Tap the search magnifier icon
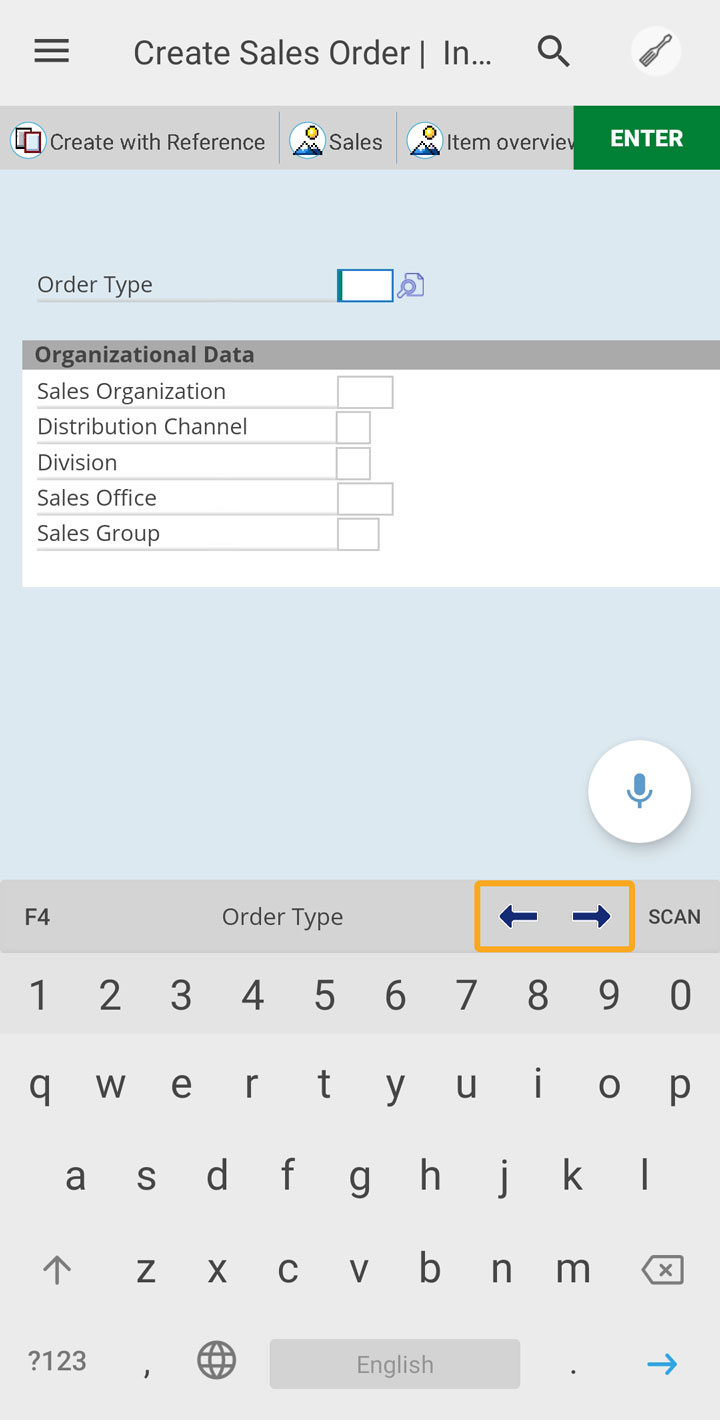Viewport: 720px width, 1420px height. pyautogui.click(x=553, y=51)
